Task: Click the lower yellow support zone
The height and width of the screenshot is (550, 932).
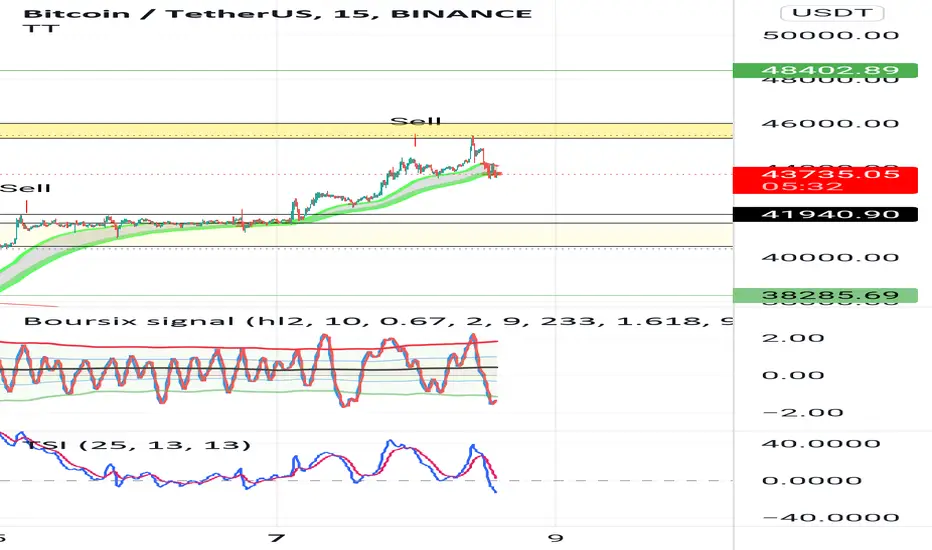Action: tap(366, 235)
